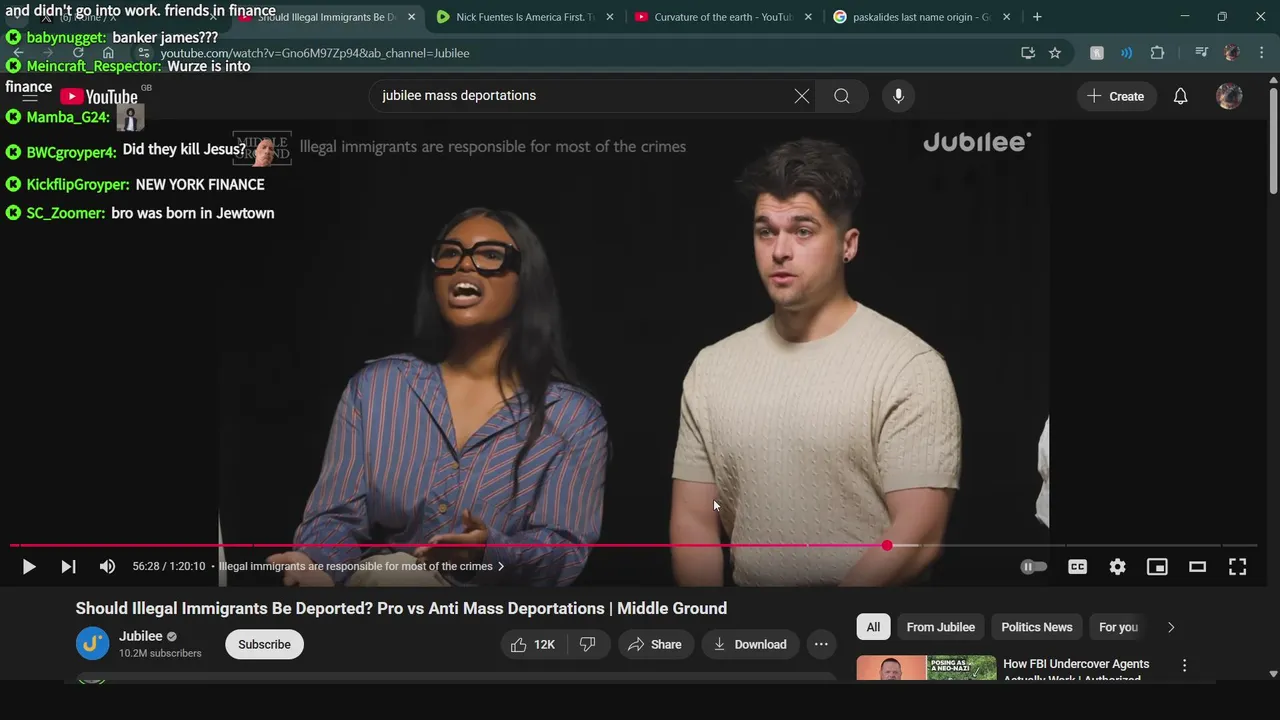The height and width of the screenshot is (720, 1280).
Task: Open YouTube notifications bell
Action: point(1180,96)
